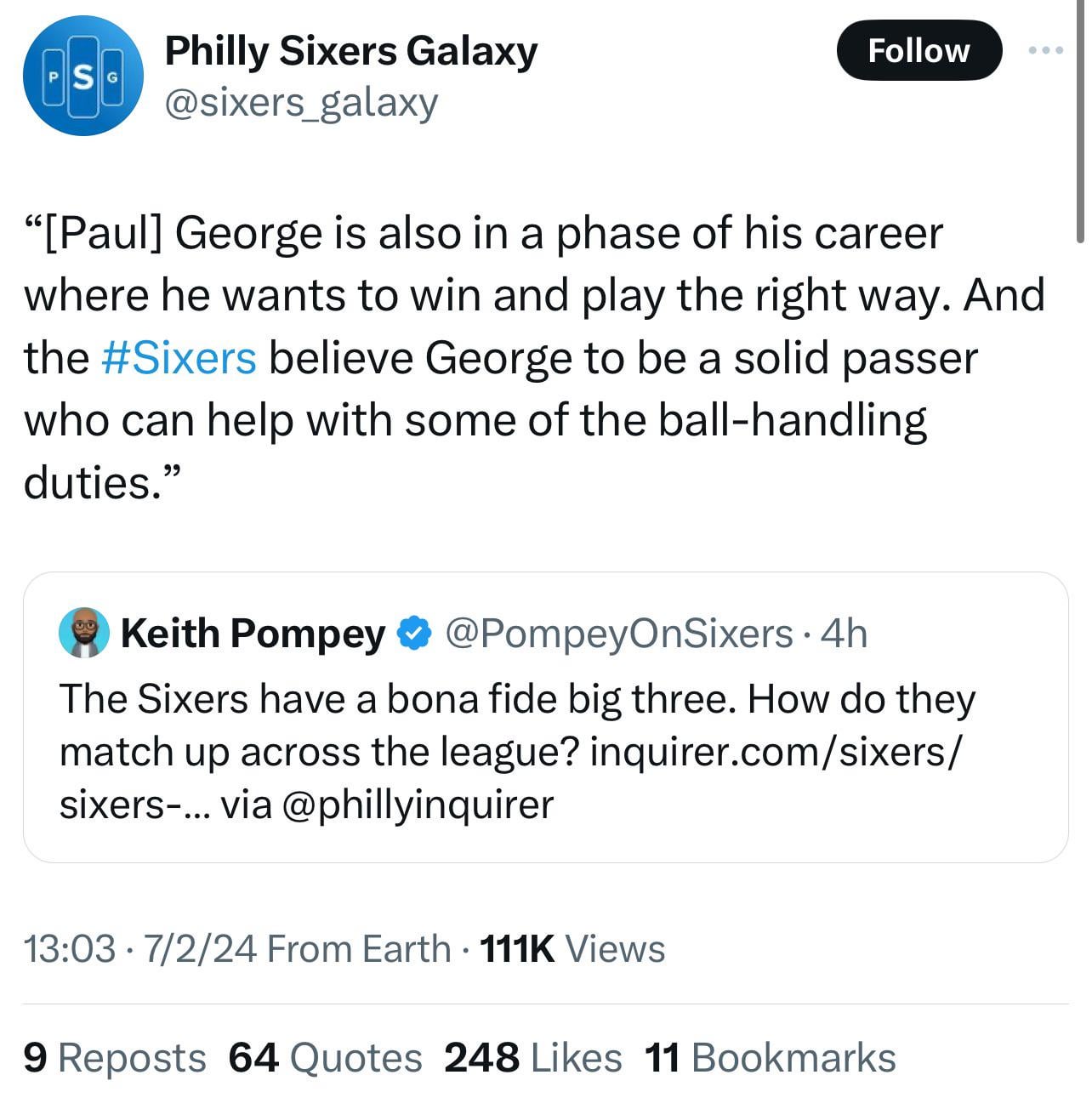Click Keith Pompey's name in quote
This screenshot has height=1109, width=1092.
coord(253,634)
